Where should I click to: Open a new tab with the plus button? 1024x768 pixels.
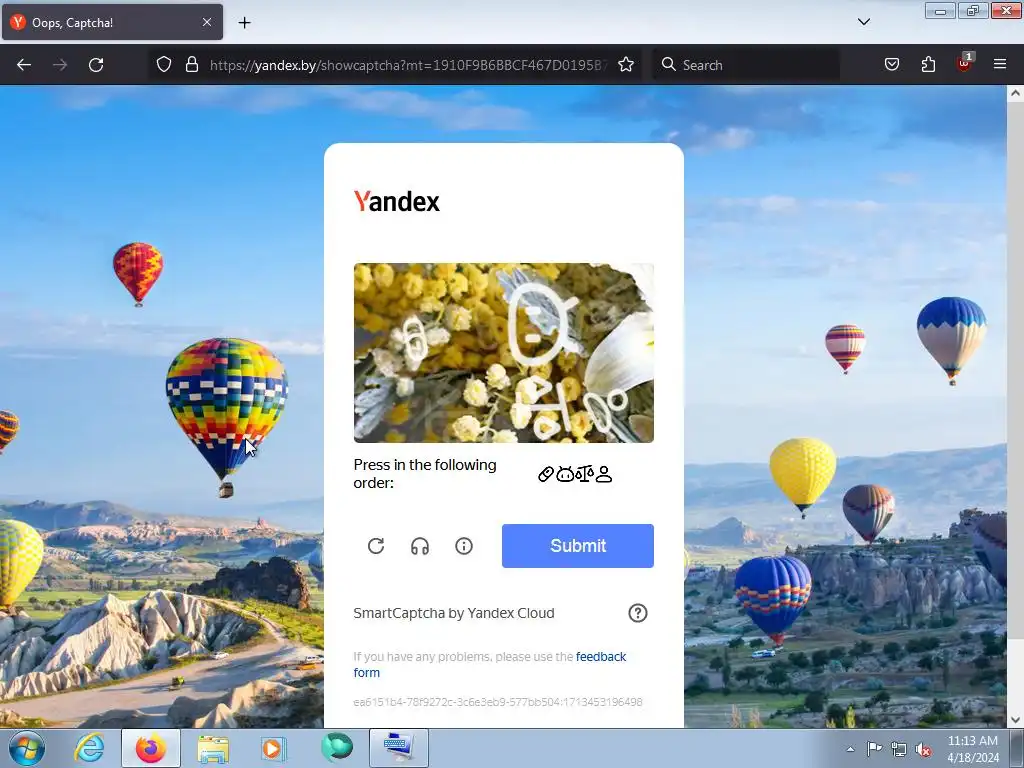(x=244, y=22)
